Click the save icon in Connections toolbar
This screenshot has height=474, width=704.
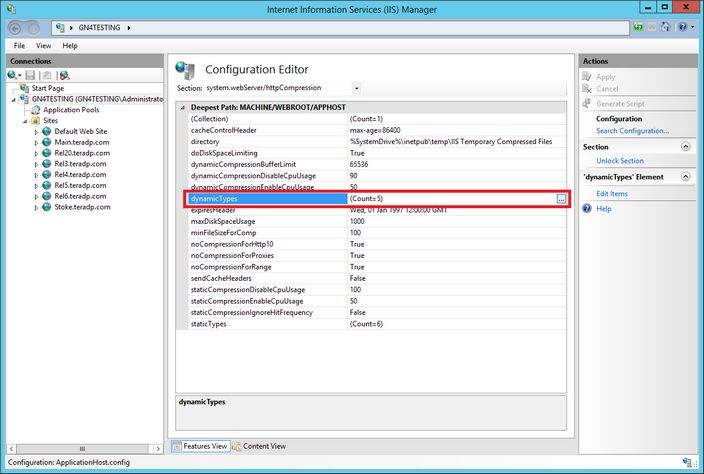point(30,75)
